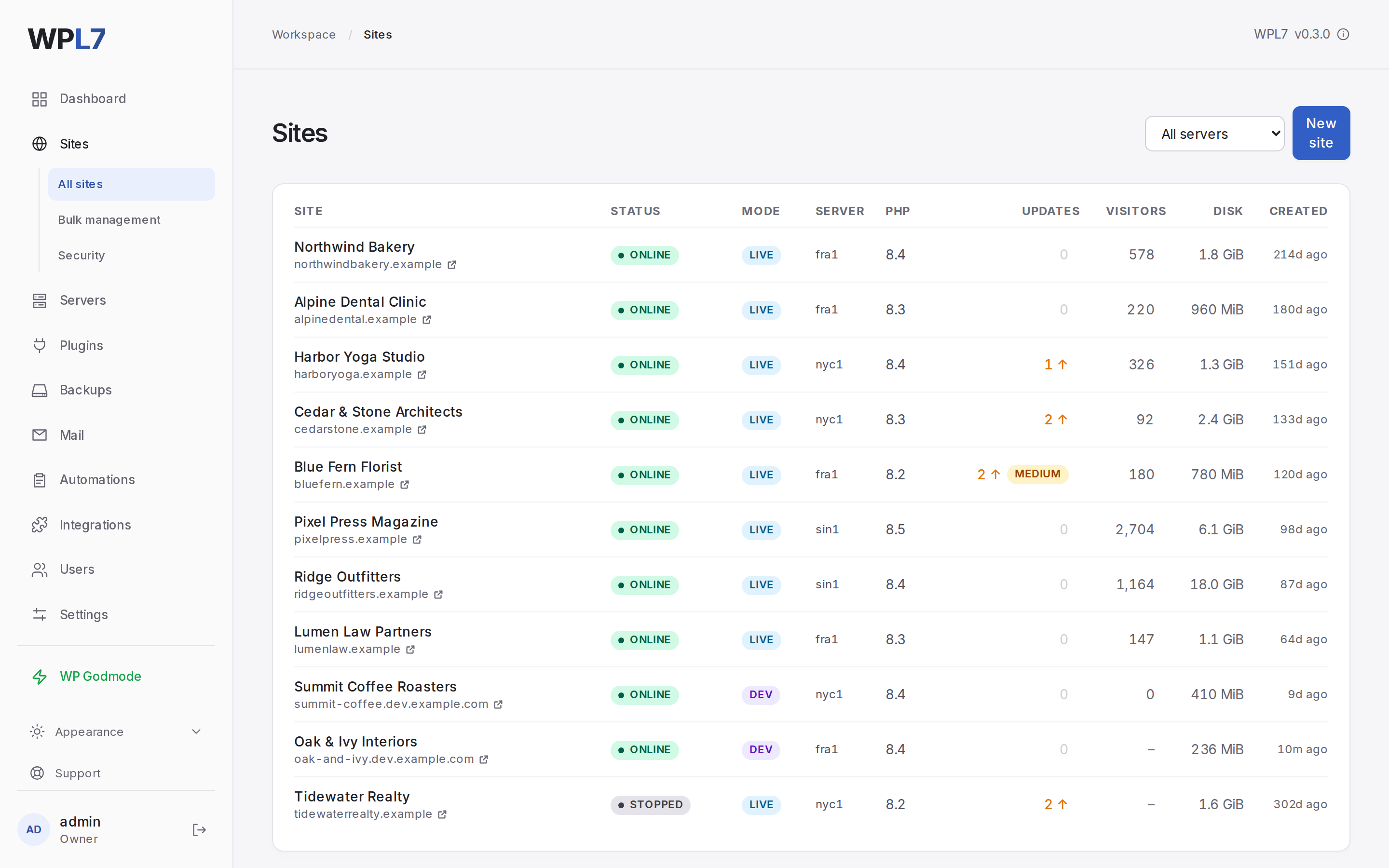Click the WPL7 logo
The image size is (1389, 868).
tap(67, 39)
